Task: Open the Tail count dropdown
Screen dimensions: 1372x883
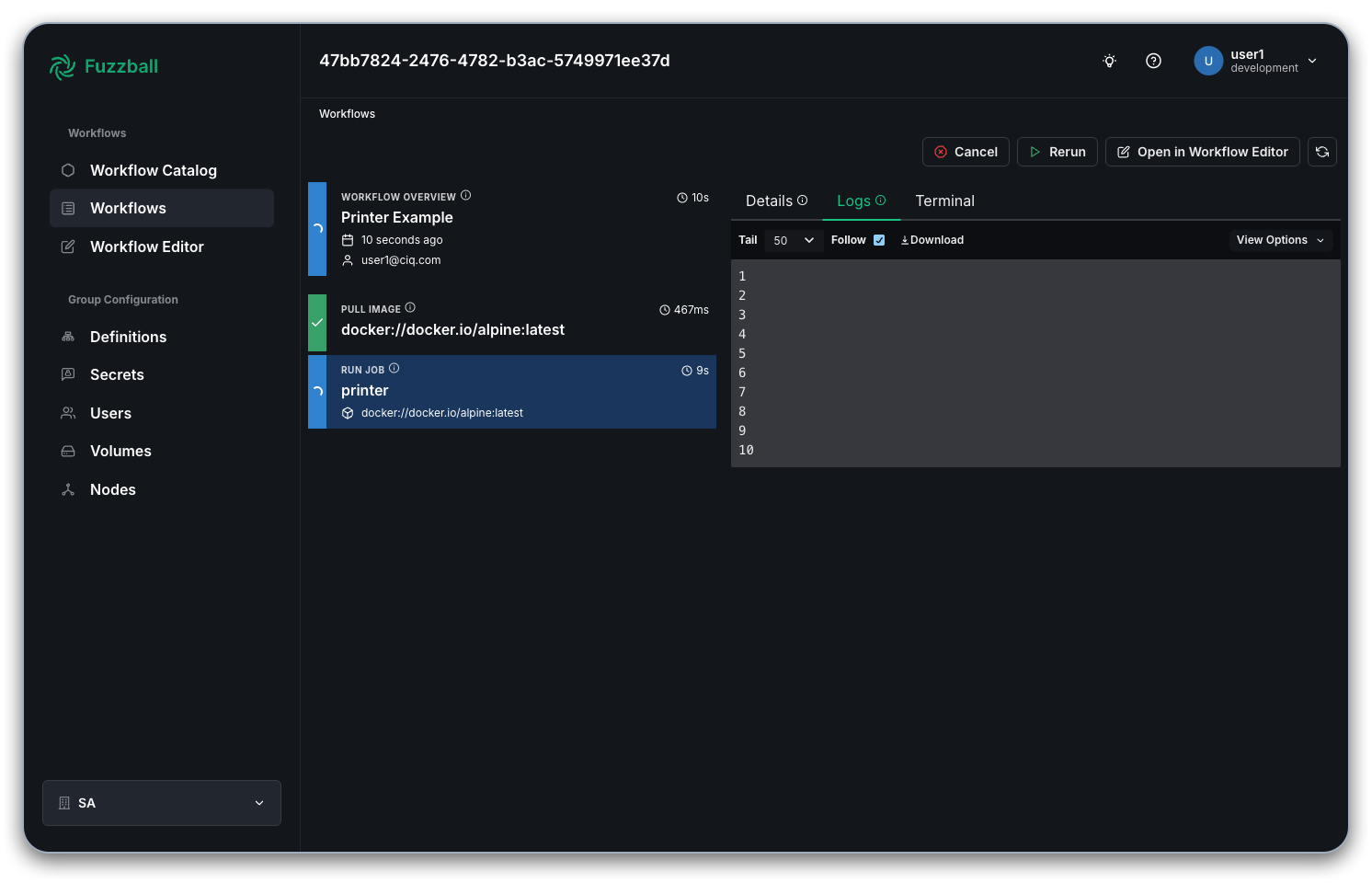Action: (x=793, y=240)
